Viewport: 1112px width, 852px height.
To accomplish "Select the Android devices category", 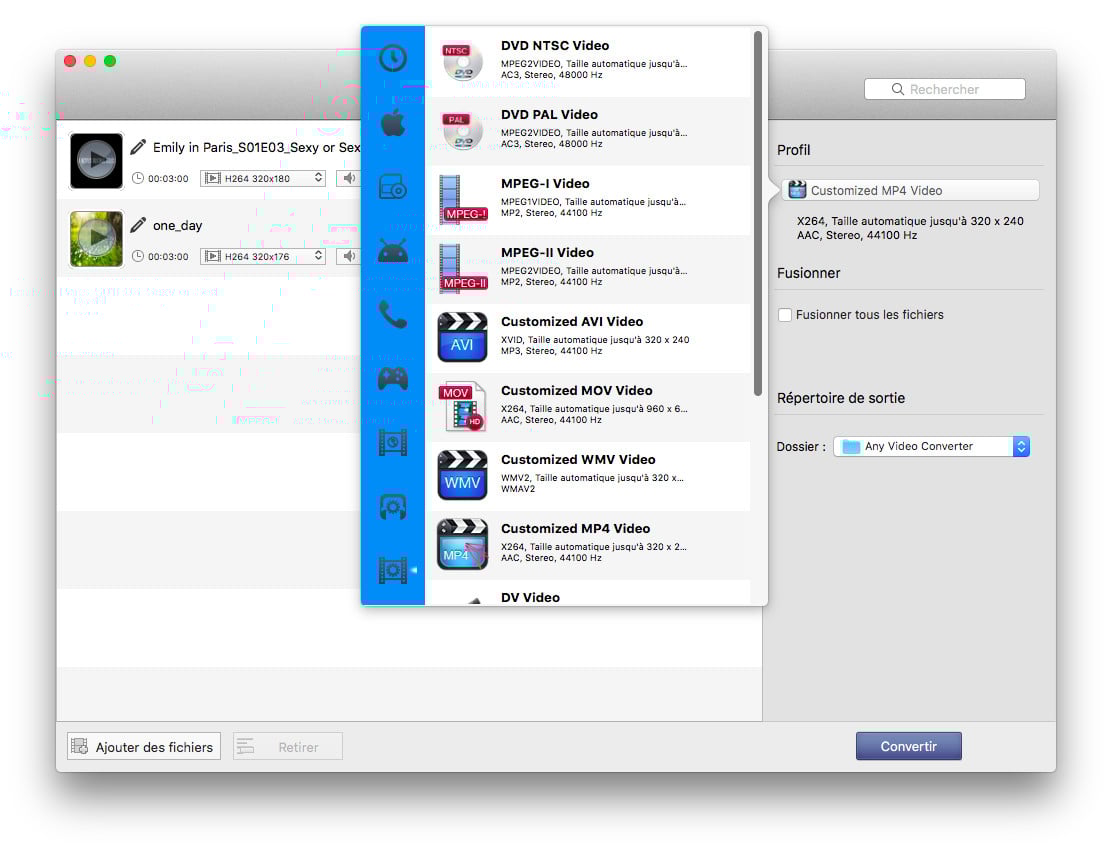I will point(392,250).
